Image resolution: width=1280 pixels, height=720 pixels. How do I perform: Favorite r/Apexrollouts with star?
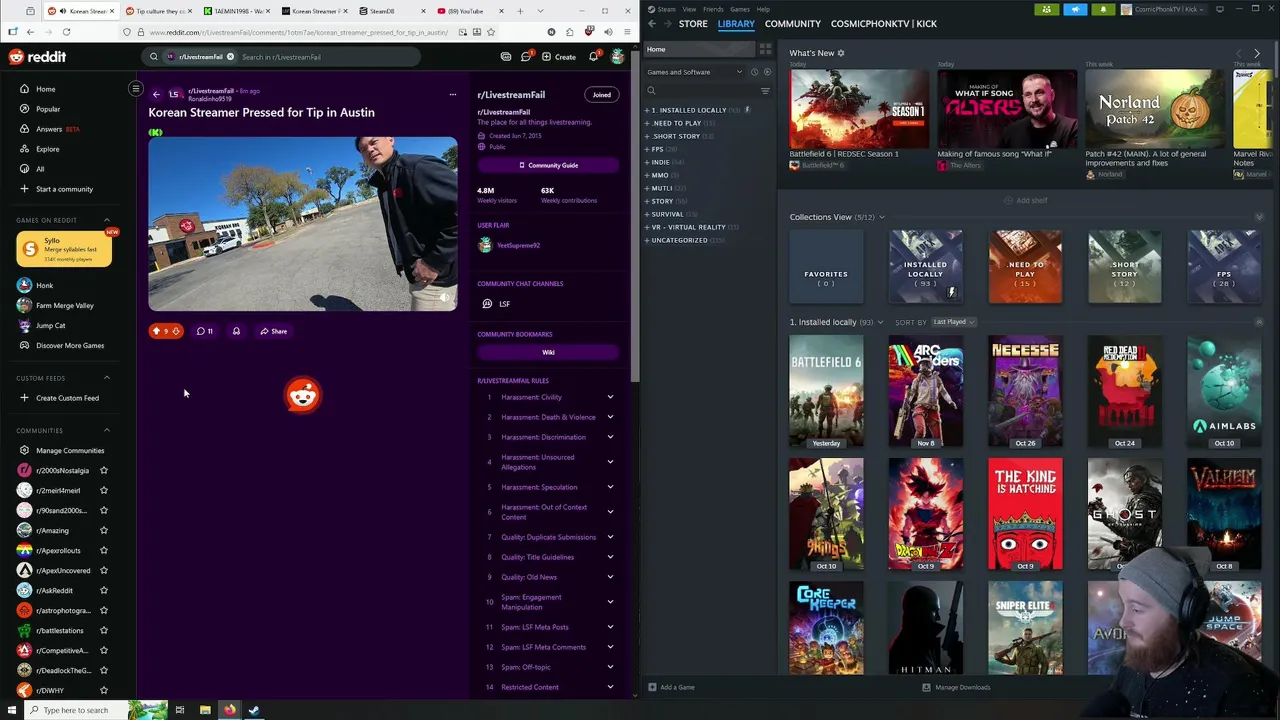click(x=103, y=550)
